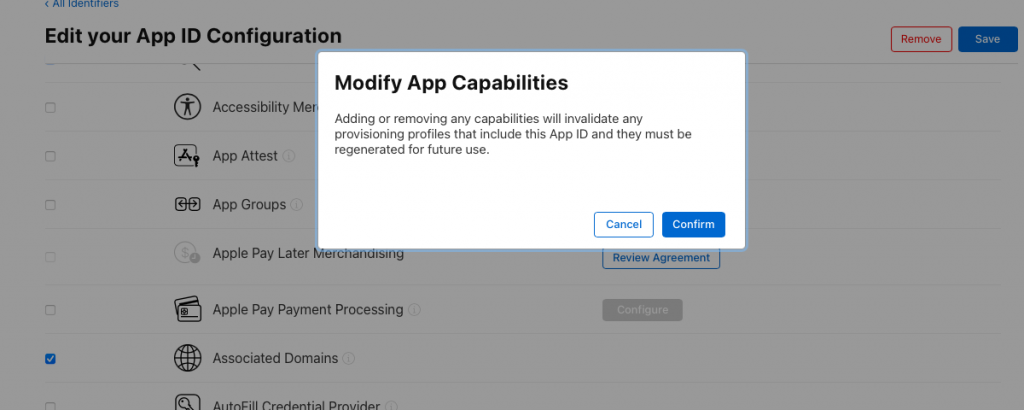The height and width of the screenshot is (410, 1024).
Task: Show info for Associated Domains
Action: point(349,358)
